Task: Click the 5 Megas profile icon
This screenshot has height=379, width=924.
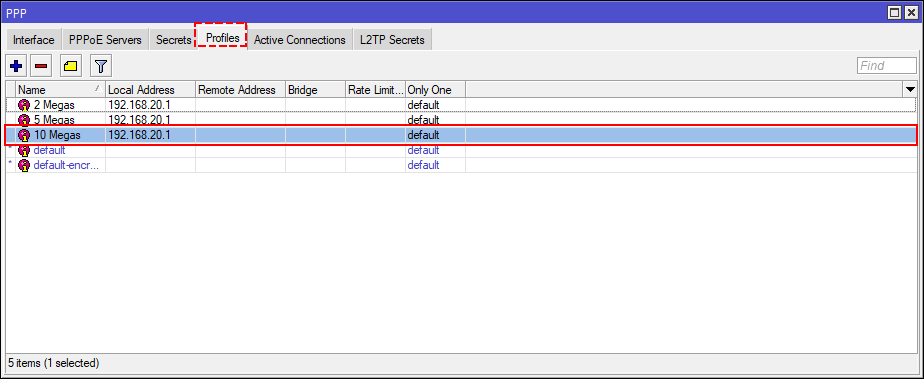Action: [x=24, y=120]
